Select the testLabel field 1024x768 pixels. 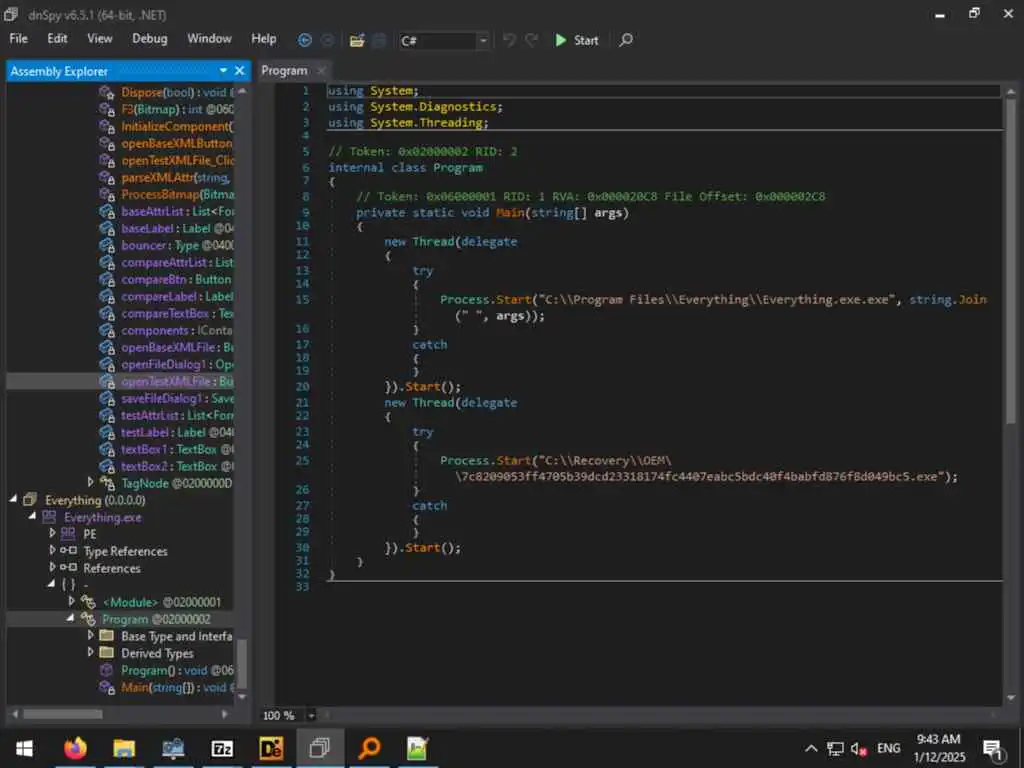[x=176, y=432]
